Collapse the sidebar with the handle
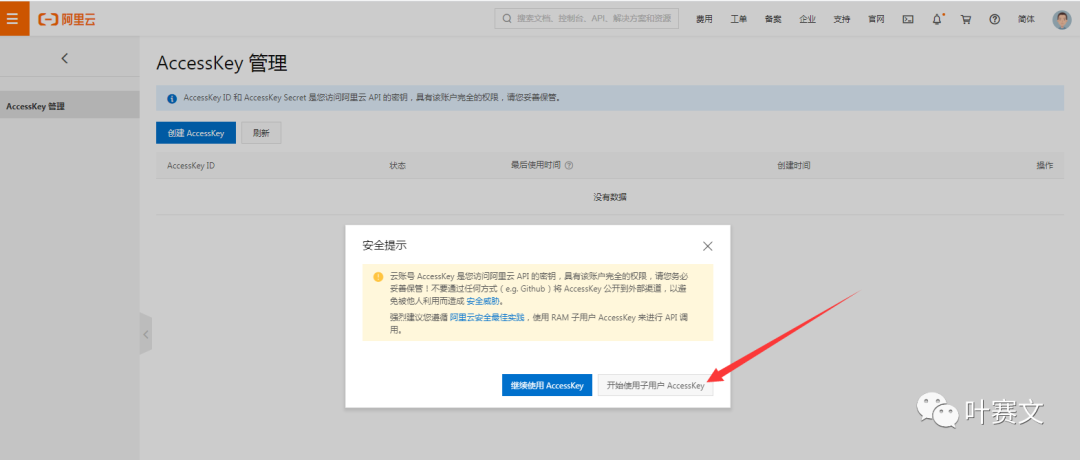The image size is (1080, 460). pyautogui.click(x=145, y=334)
